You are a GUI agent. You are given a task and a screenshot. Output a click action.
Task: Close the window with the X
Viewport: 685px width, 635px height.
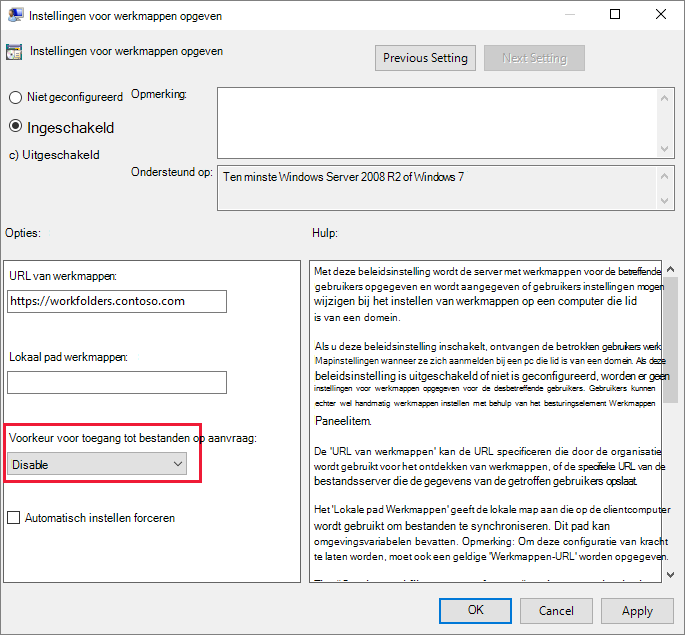click(661, 14)
